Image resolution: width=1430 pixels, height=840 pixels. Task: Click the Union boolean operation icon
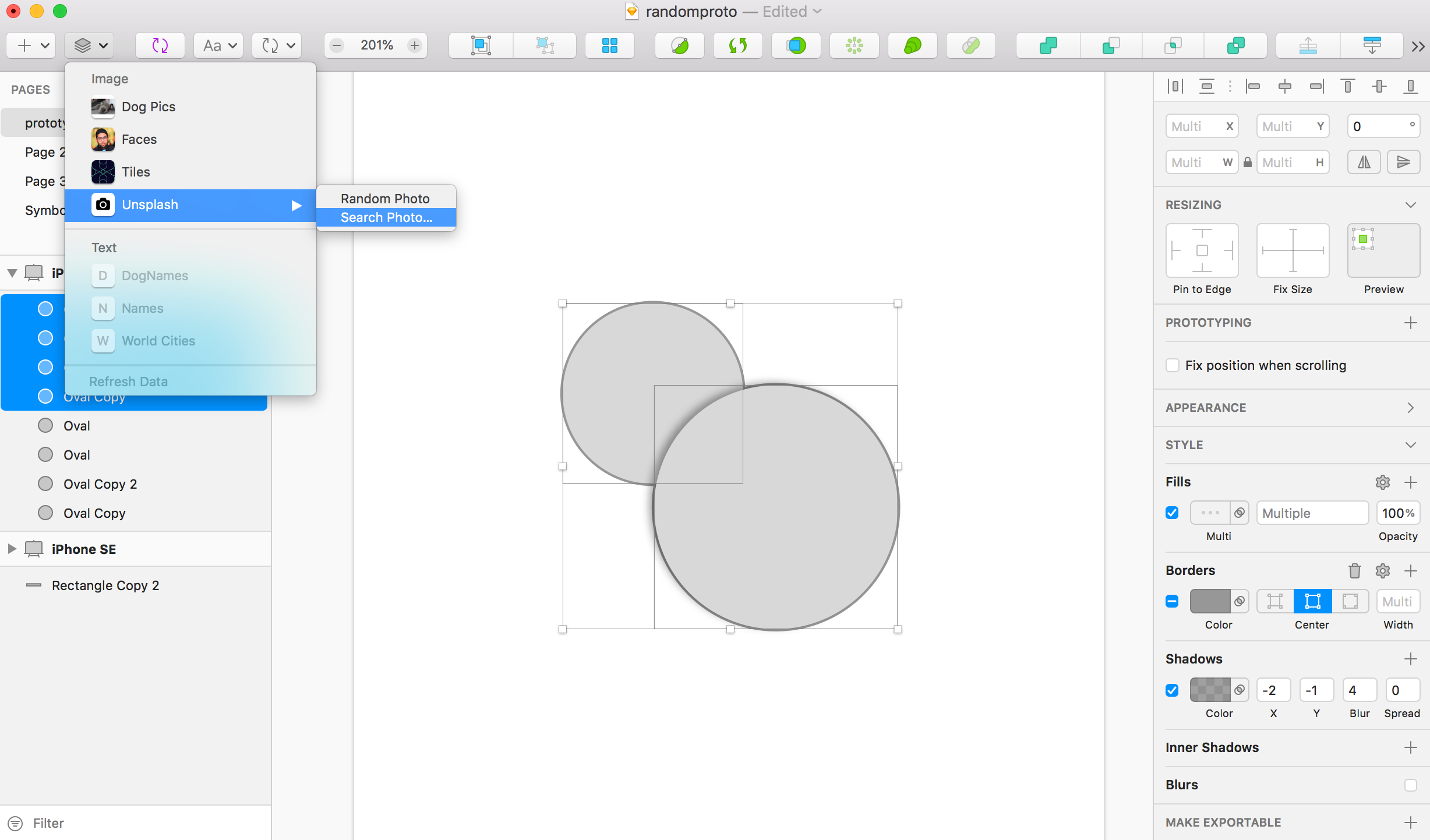tap(1048, 45)
